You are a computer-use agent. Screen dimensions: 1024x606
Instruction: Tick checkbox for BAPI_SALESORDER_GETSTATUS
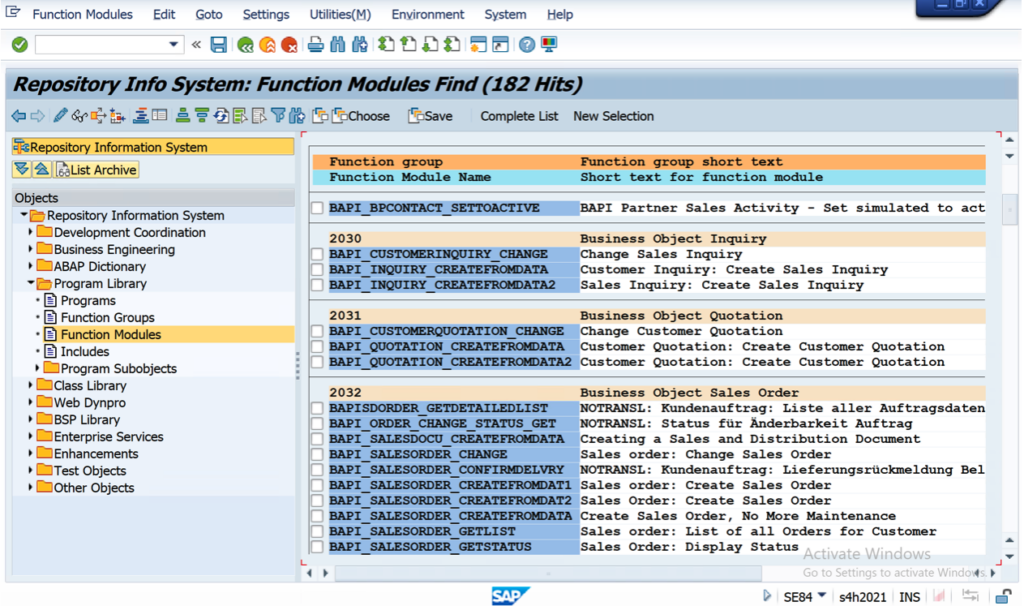pos(317,547)
